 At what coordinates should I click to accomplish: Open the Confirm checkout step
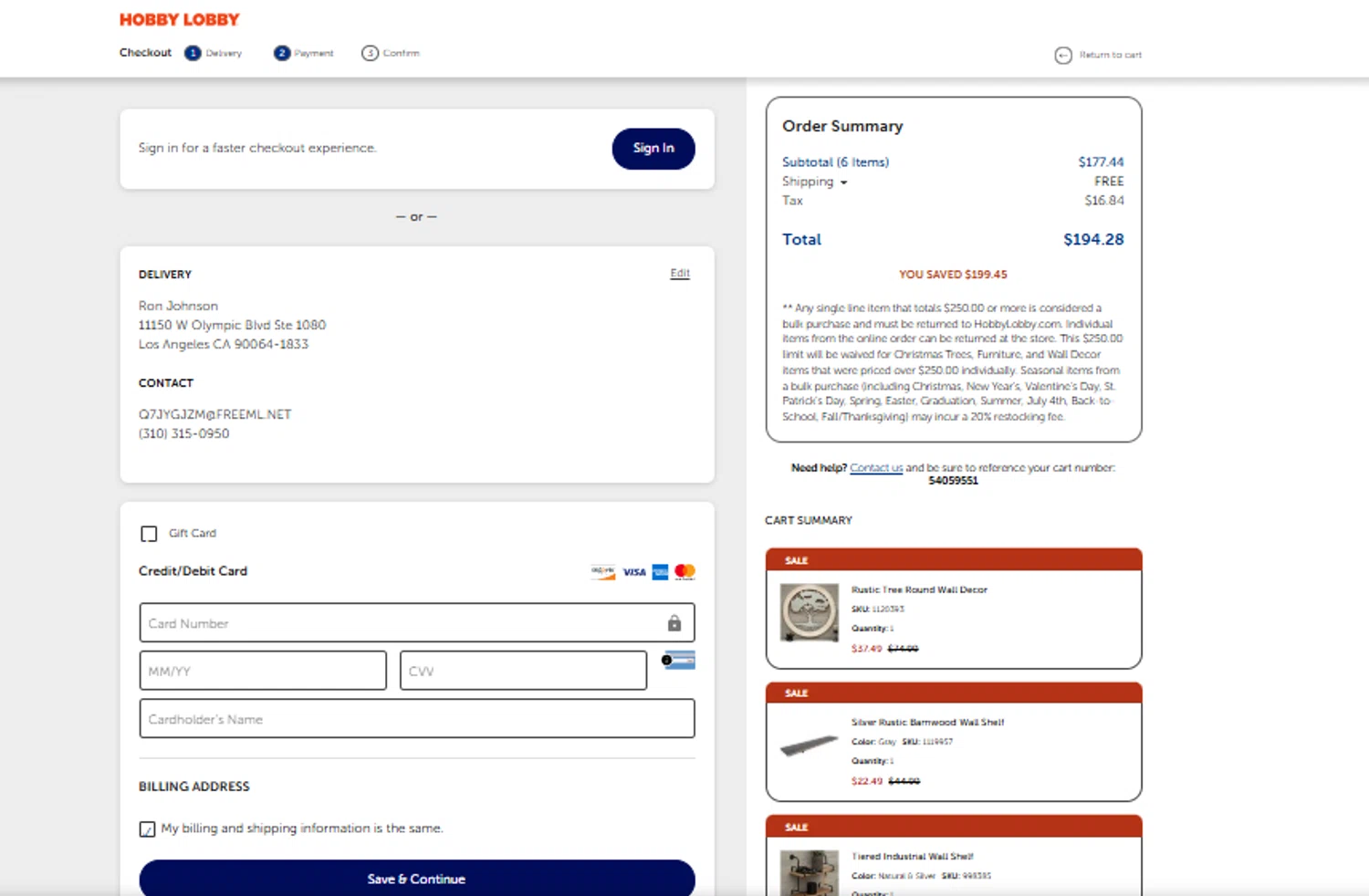(391, 53)
